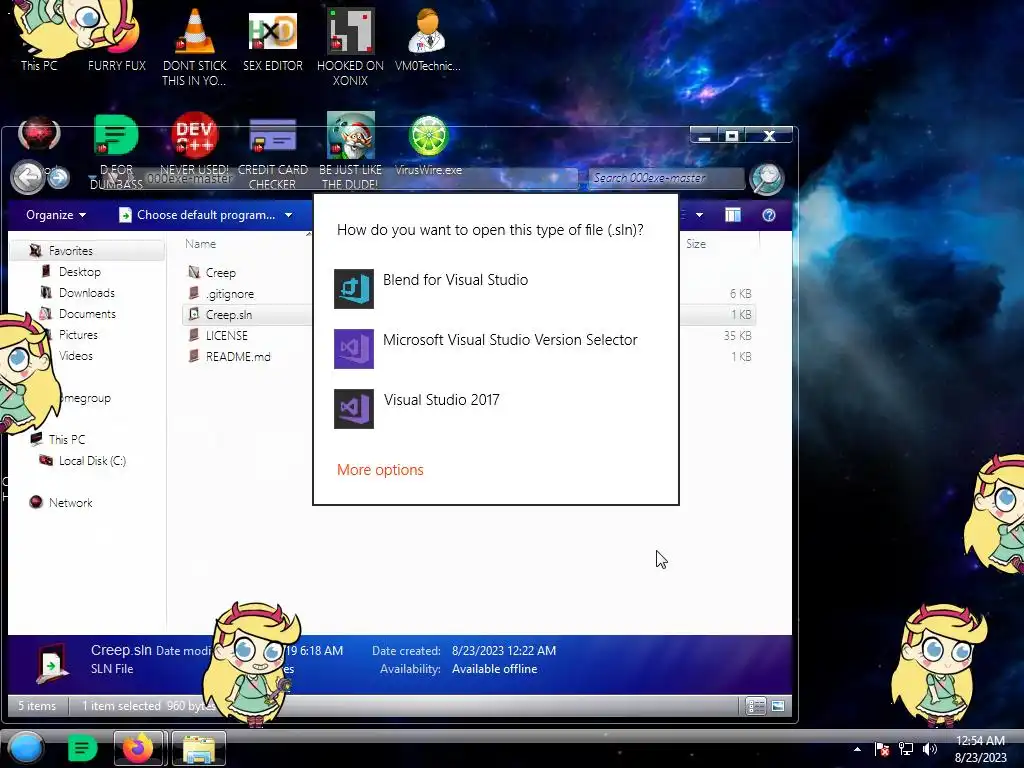Select Local Disk (C:) in navigation pane
Image resolution: width=1024 pixels, height=768 pixels.
tap(92, 460)
